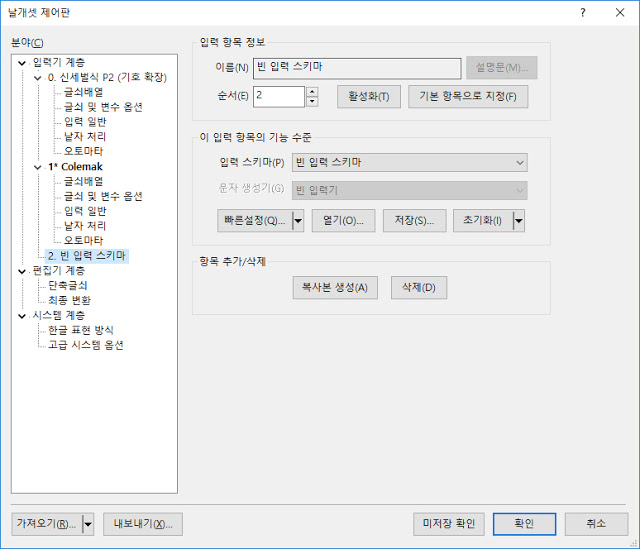The height and width of the screenshot is (549, 640).
Task: Select 글쇠배열 under Colemak
Action: point(84,182)
